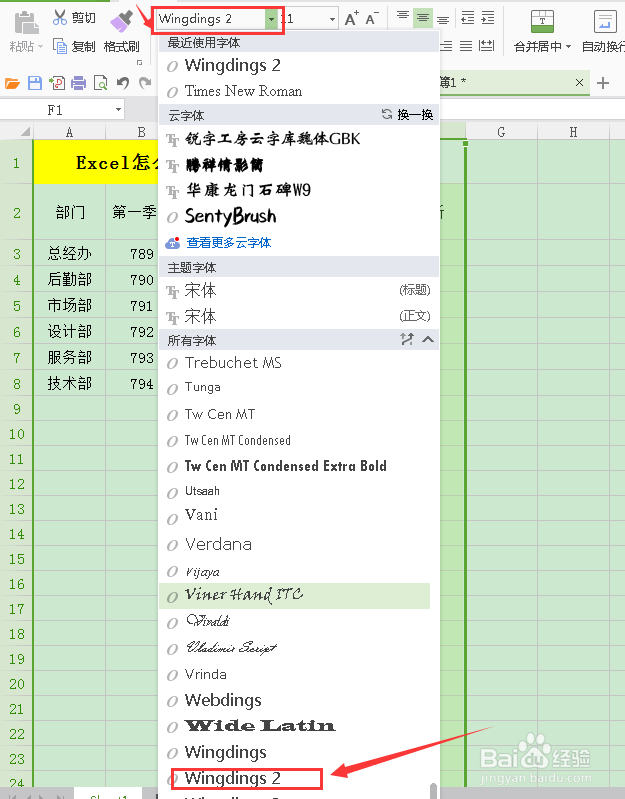
Task: Save the workbook with the floppy icon
Action: (x=35, y=83)
